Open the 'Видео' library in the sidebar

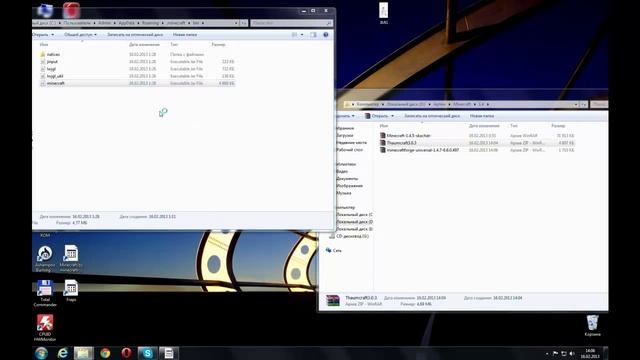[342, 171]
